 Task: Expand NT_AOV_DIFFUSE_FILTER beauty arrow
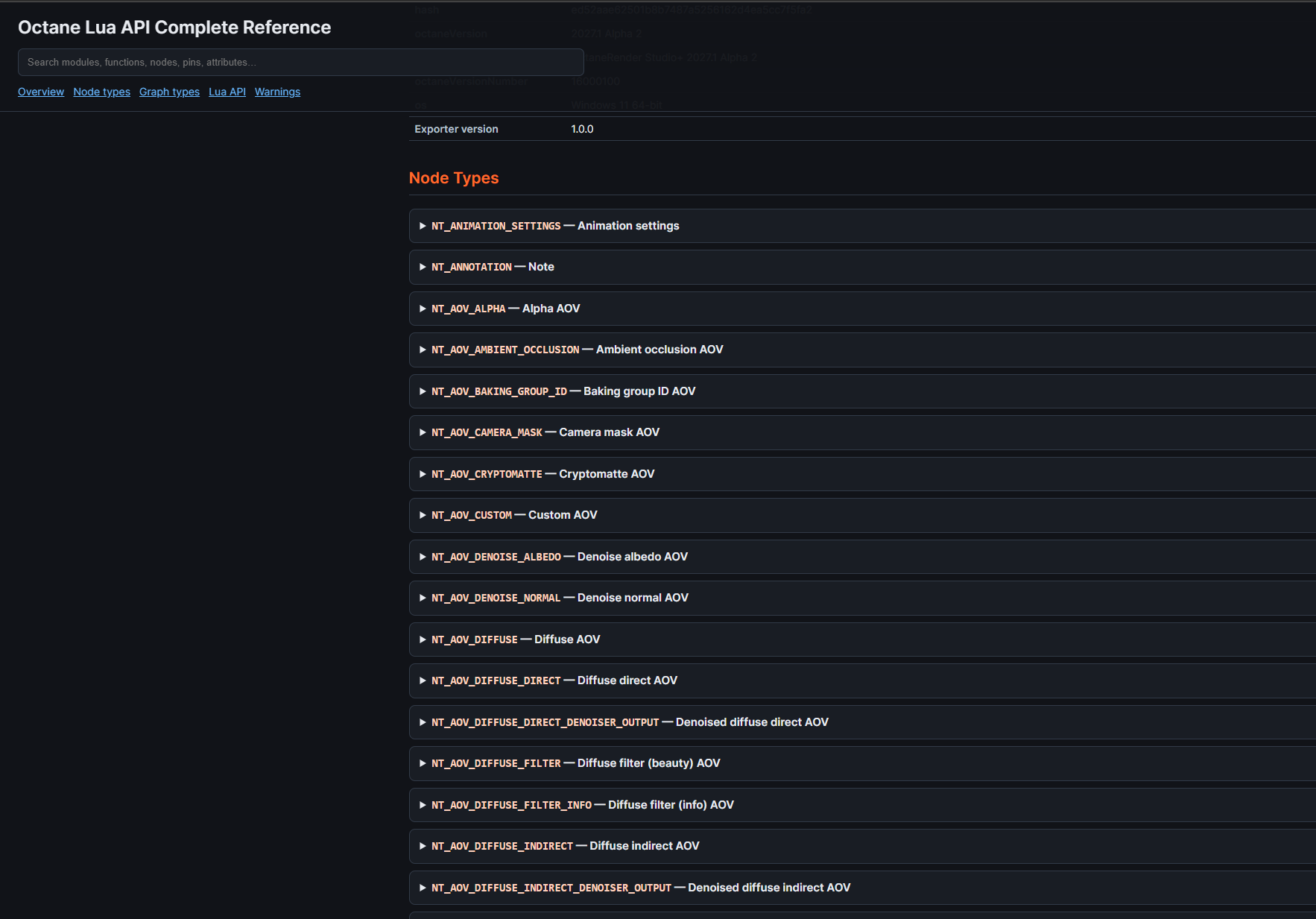click(423, 763)
